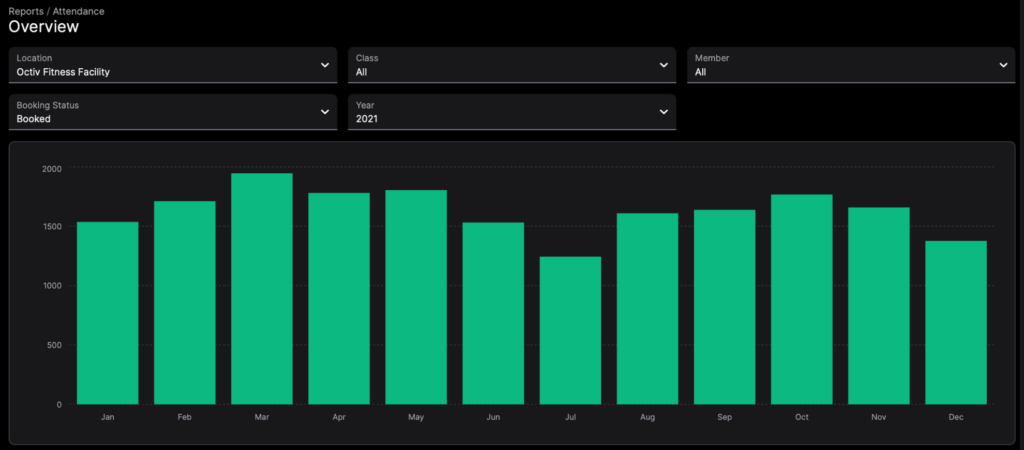1024x450 pixels.
Task: Select the July bar in chart
Action: [x=570, y=330]
